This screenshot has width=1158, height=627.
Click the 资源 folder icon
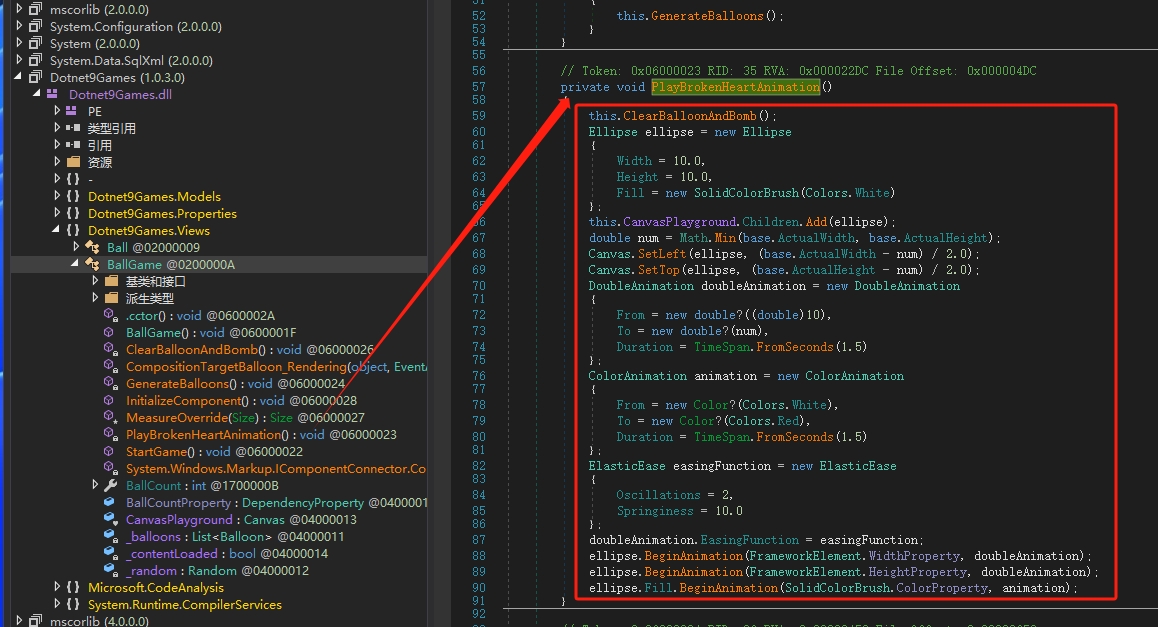tap(73, 162)
